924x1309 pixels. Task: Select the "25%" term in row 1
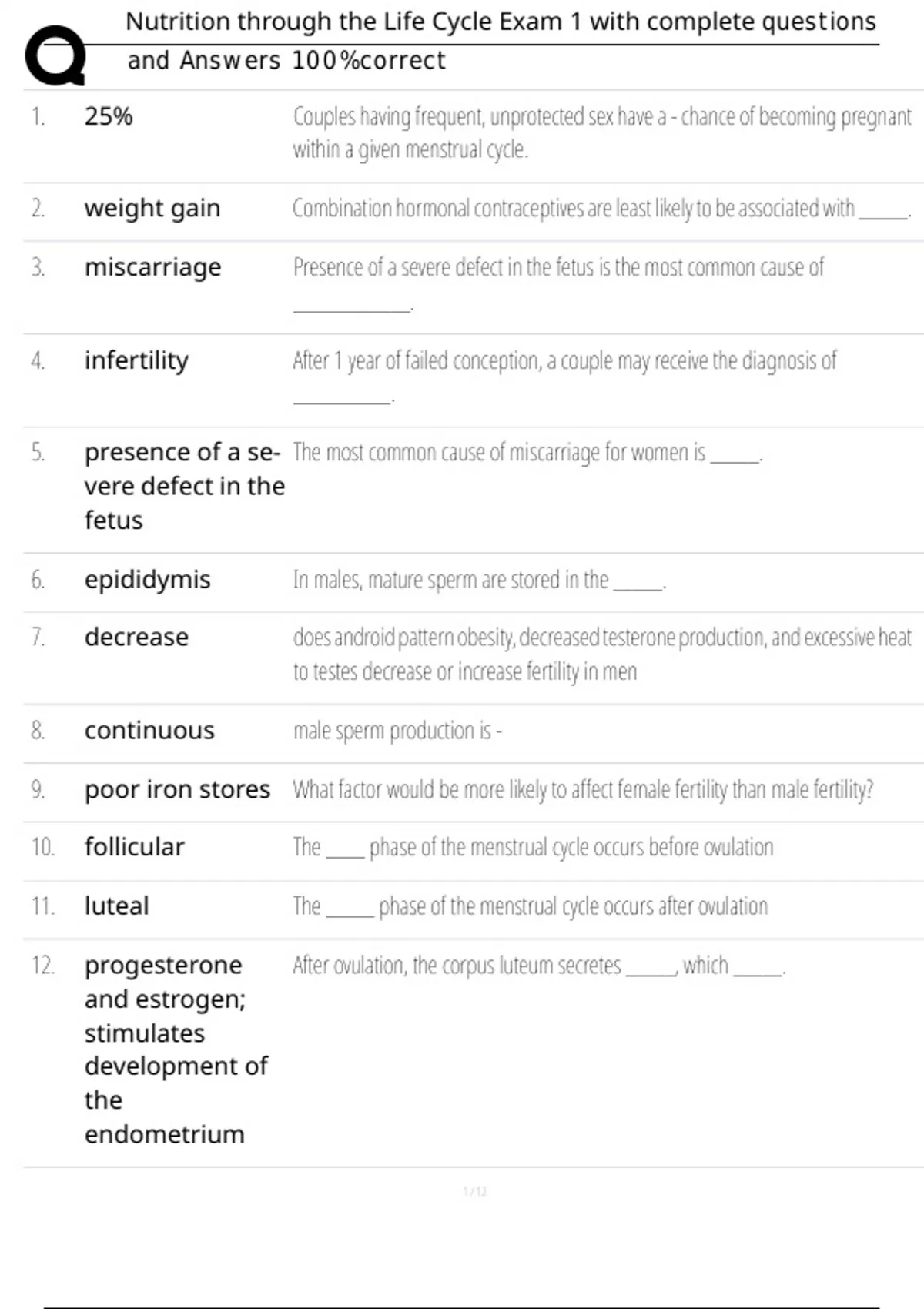coord(109,116)
